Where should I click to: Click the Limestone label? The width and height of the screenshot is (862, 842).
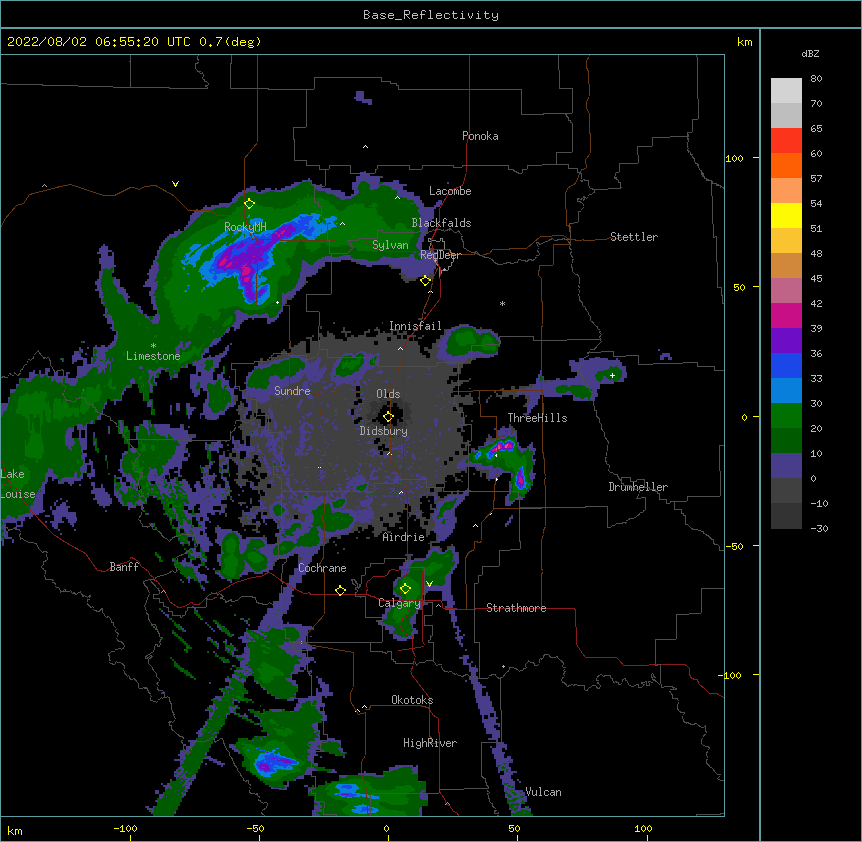coord(153,356)
